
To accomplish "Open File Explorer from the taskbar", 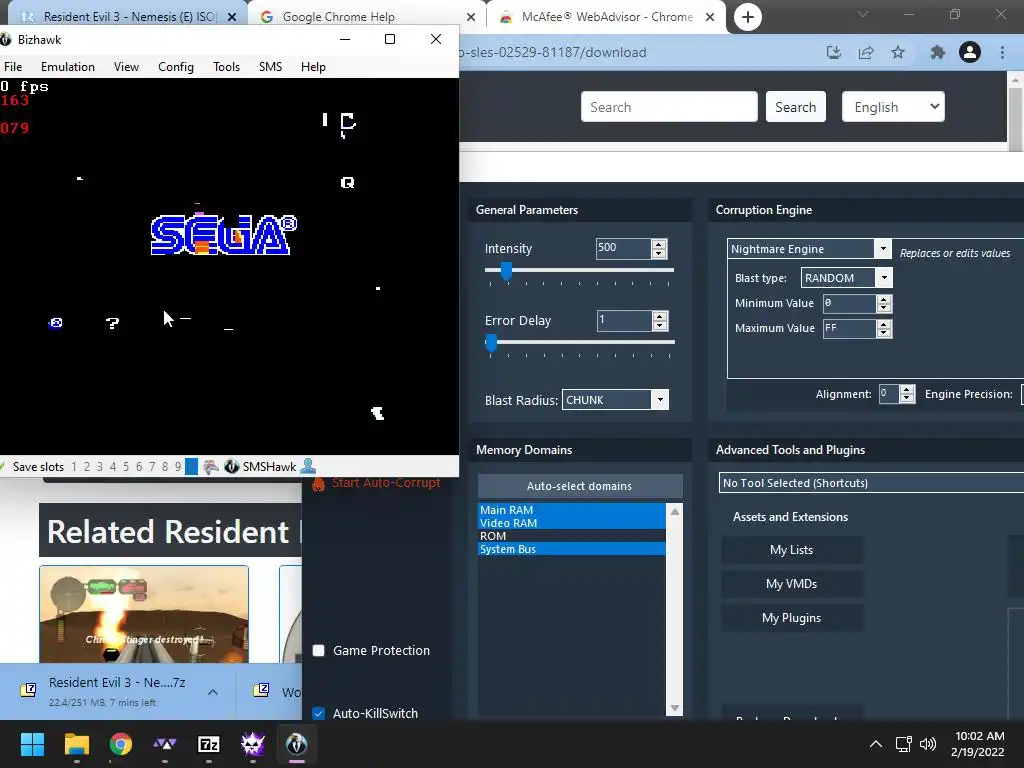I will pyautogui.click(x=76, y=744).
